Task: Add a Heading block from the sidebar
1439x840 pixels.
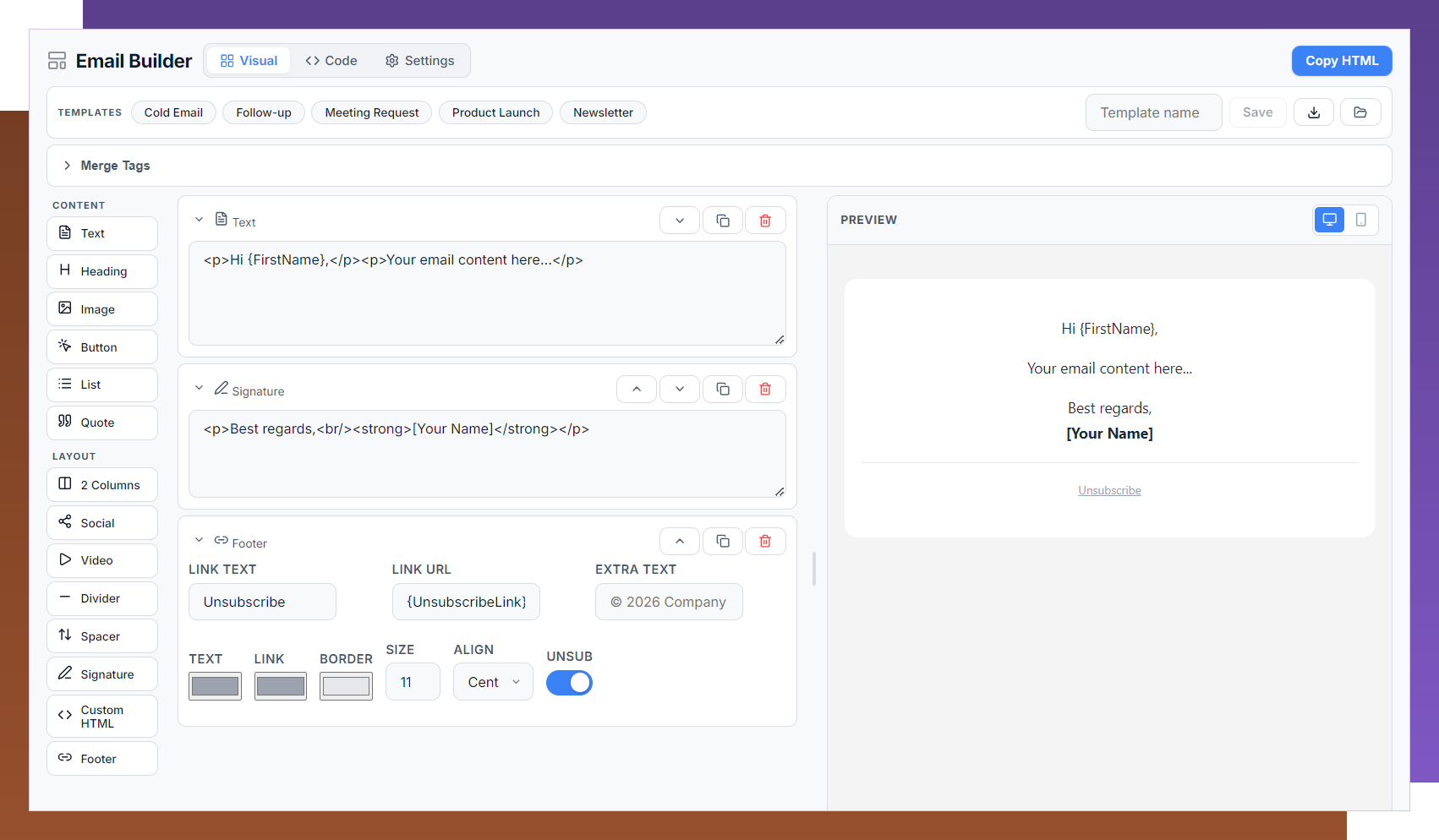Action: tap(101, 270)
